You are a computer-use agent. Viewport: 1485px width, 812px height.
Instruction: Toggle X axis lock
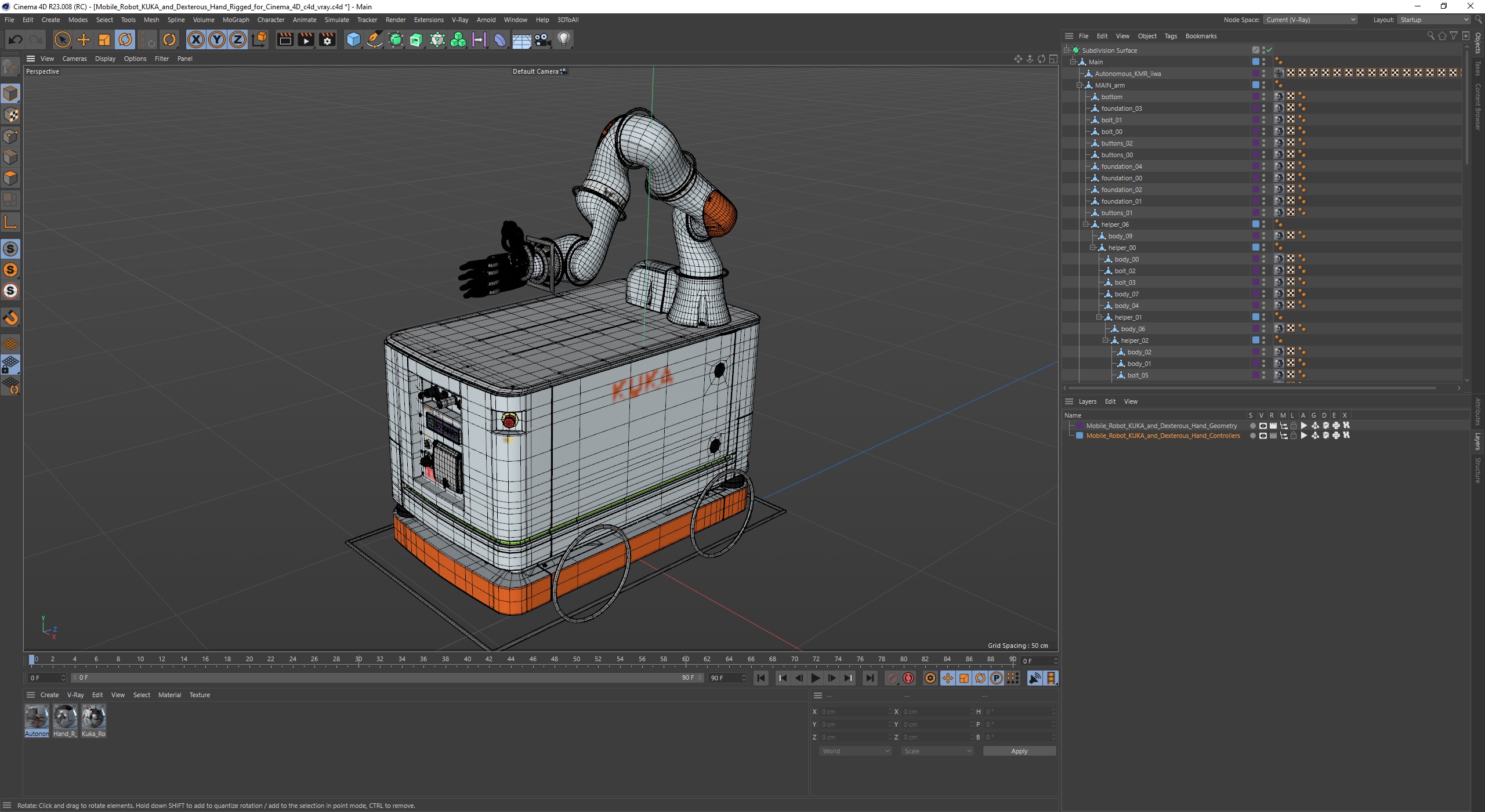point(196,39)
